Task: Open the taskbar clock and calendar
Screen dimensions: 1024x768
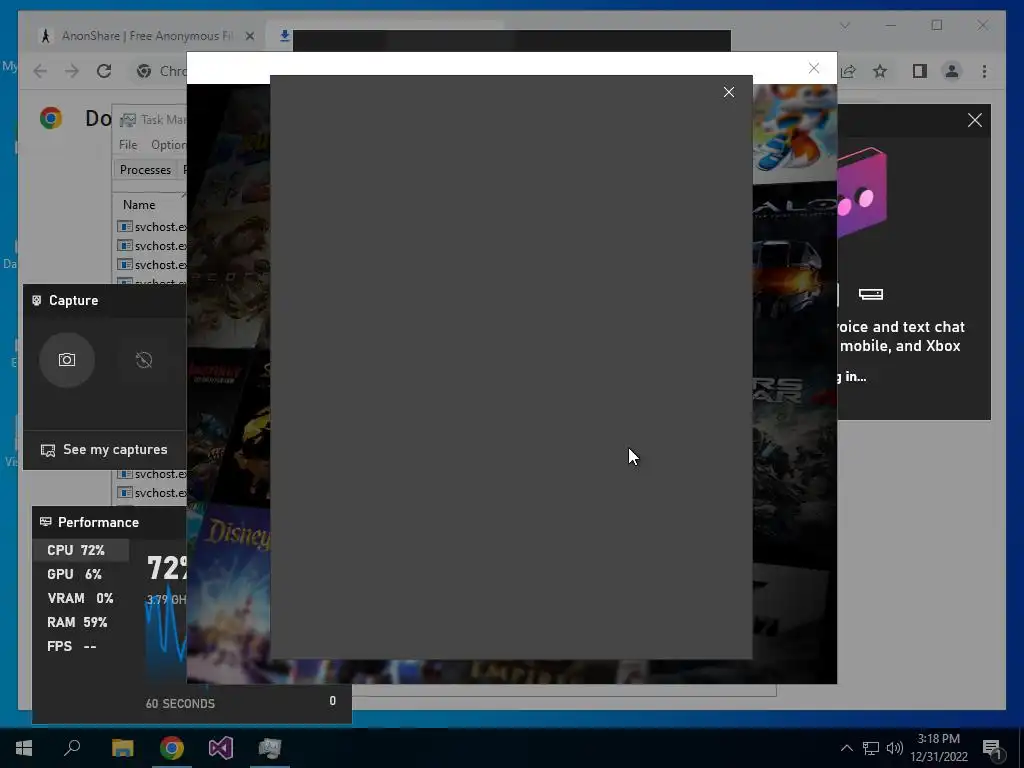Action: point(939,748)
